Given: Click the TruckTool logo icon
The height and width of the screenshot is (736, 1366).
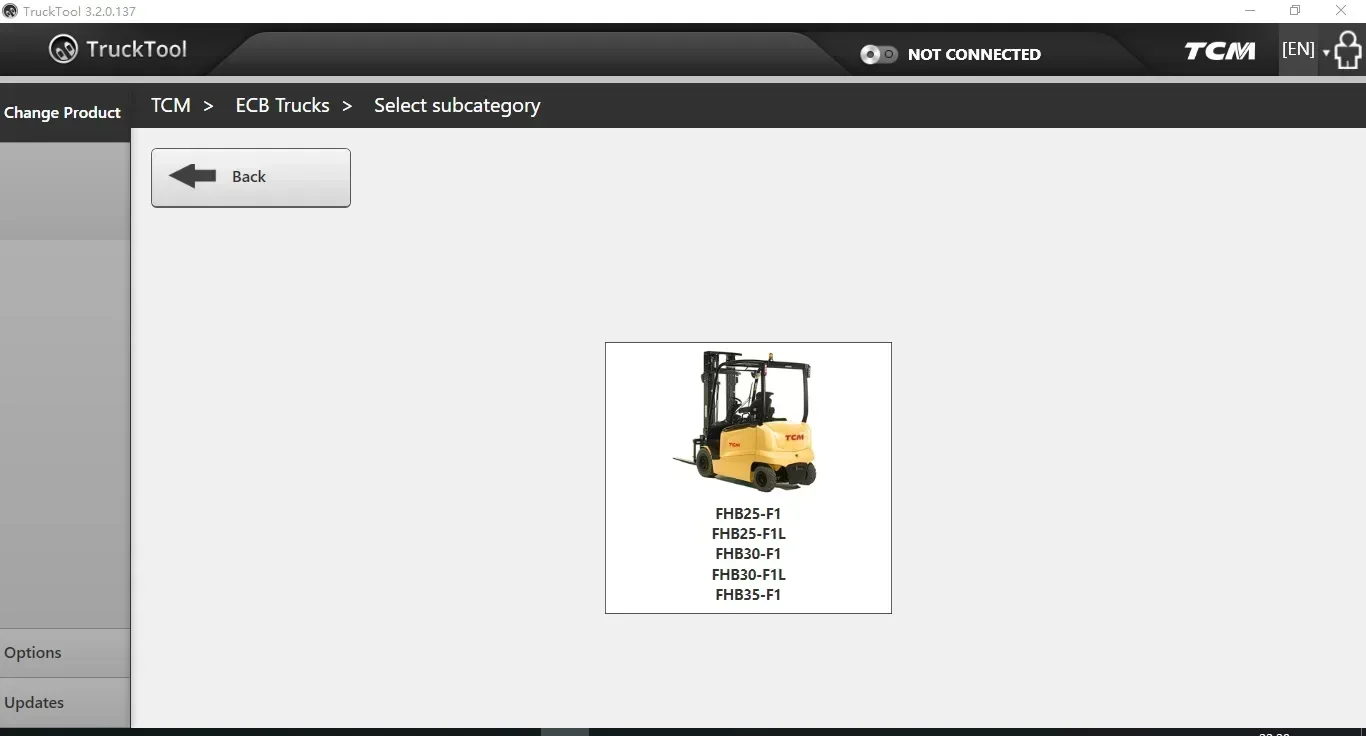Looking at the screenshot, I should tap(63, 49).
